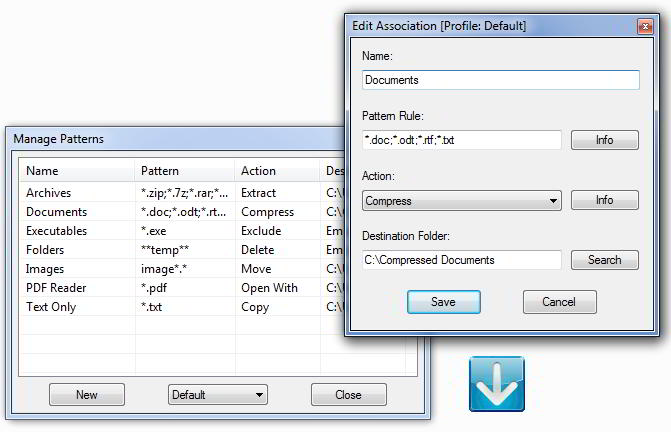Edit the Destination Folder path field

pos(461,260)
